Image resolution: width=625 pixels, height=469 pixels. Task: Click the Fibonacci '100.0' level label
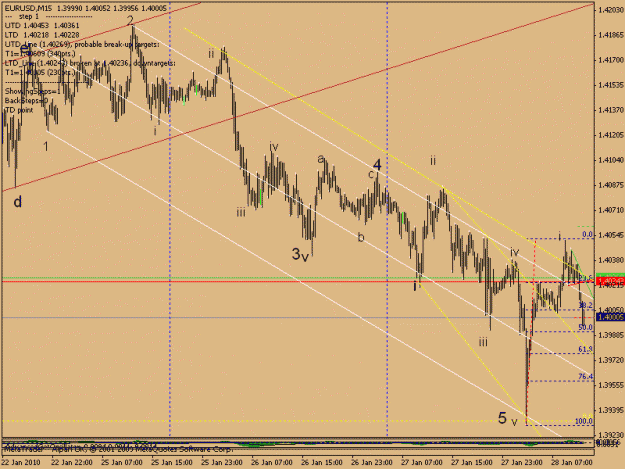click(584, 422)
